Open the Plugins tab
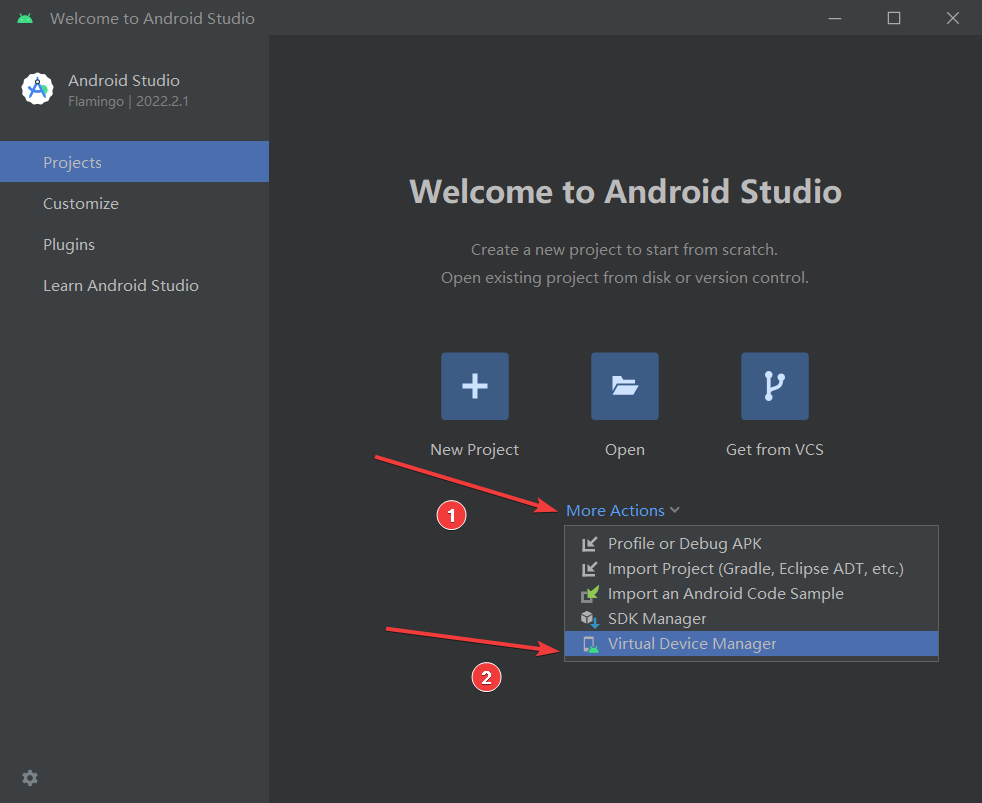 (135, 244)
